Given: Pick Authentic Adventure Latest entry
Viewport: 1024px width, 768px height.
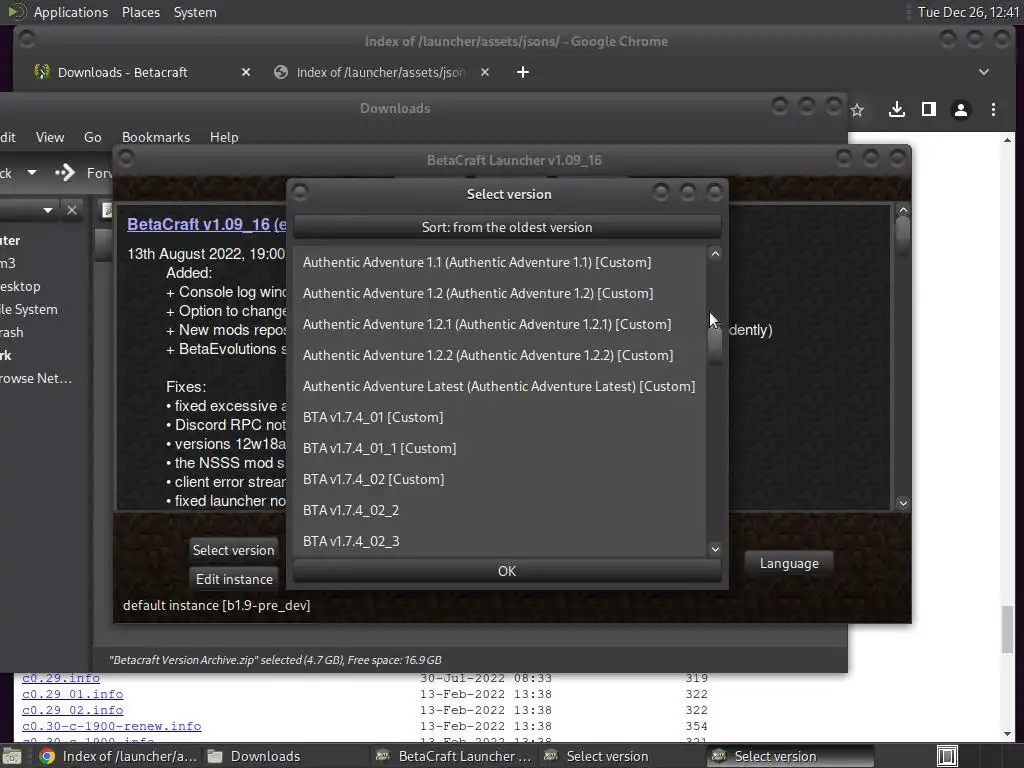Looking at the screenshot, I should (500, 387).
